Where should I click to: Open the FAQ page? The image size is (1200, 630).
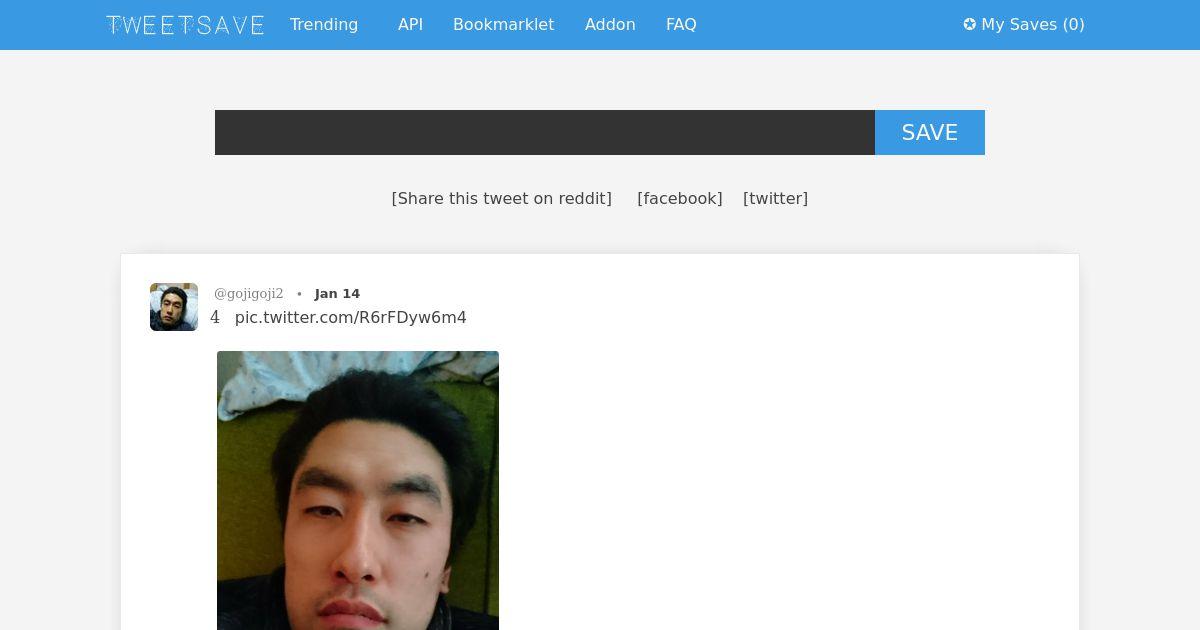point(681,24)
